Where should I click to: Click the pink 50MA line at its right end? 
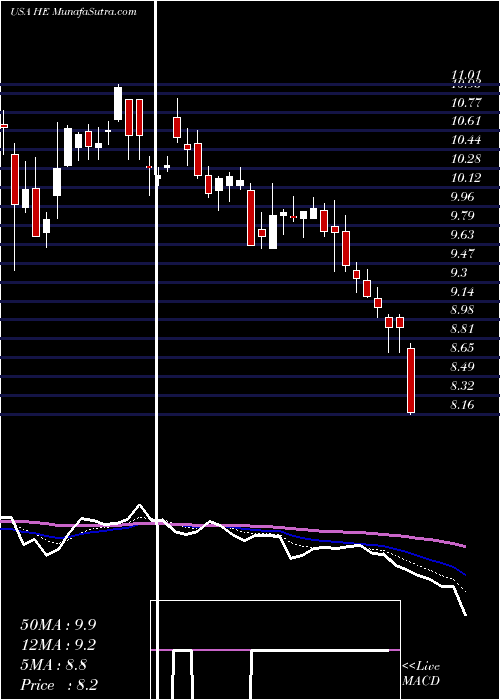point(463,546)
